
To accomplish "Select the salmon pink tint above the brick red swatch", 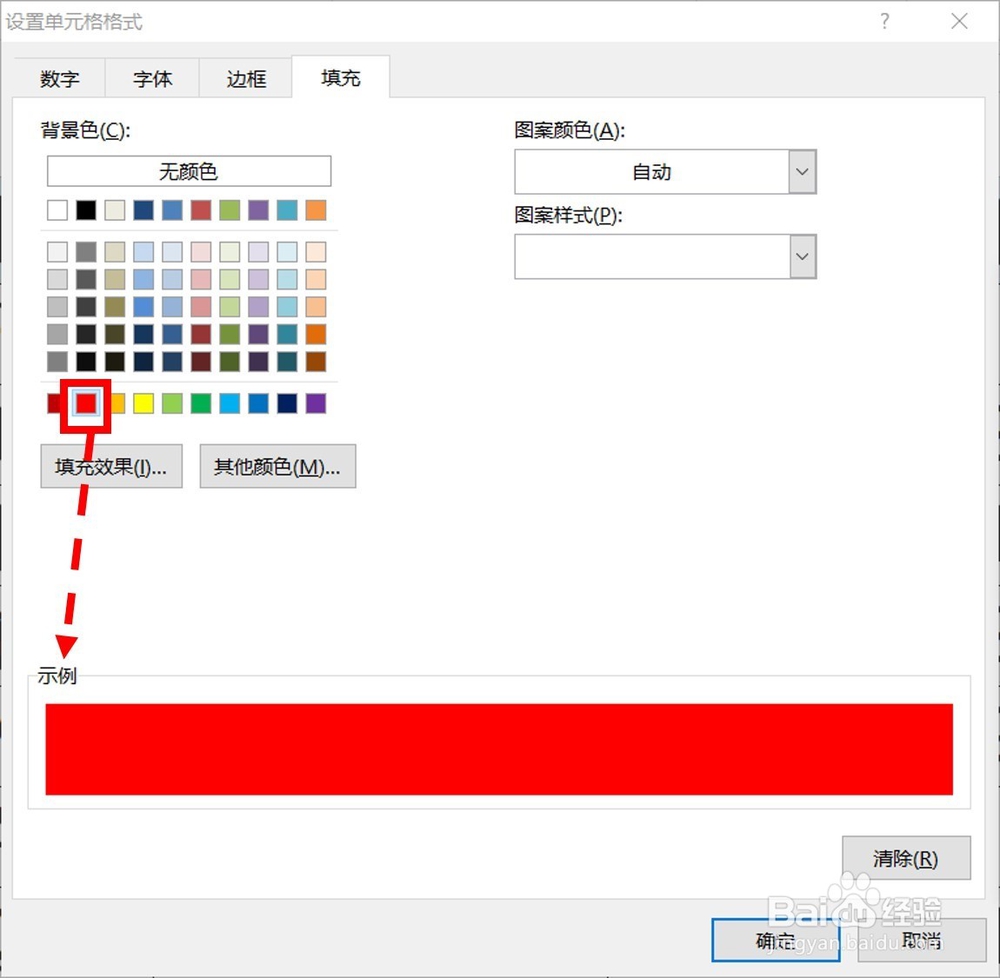I will click(x=201, y=307).
